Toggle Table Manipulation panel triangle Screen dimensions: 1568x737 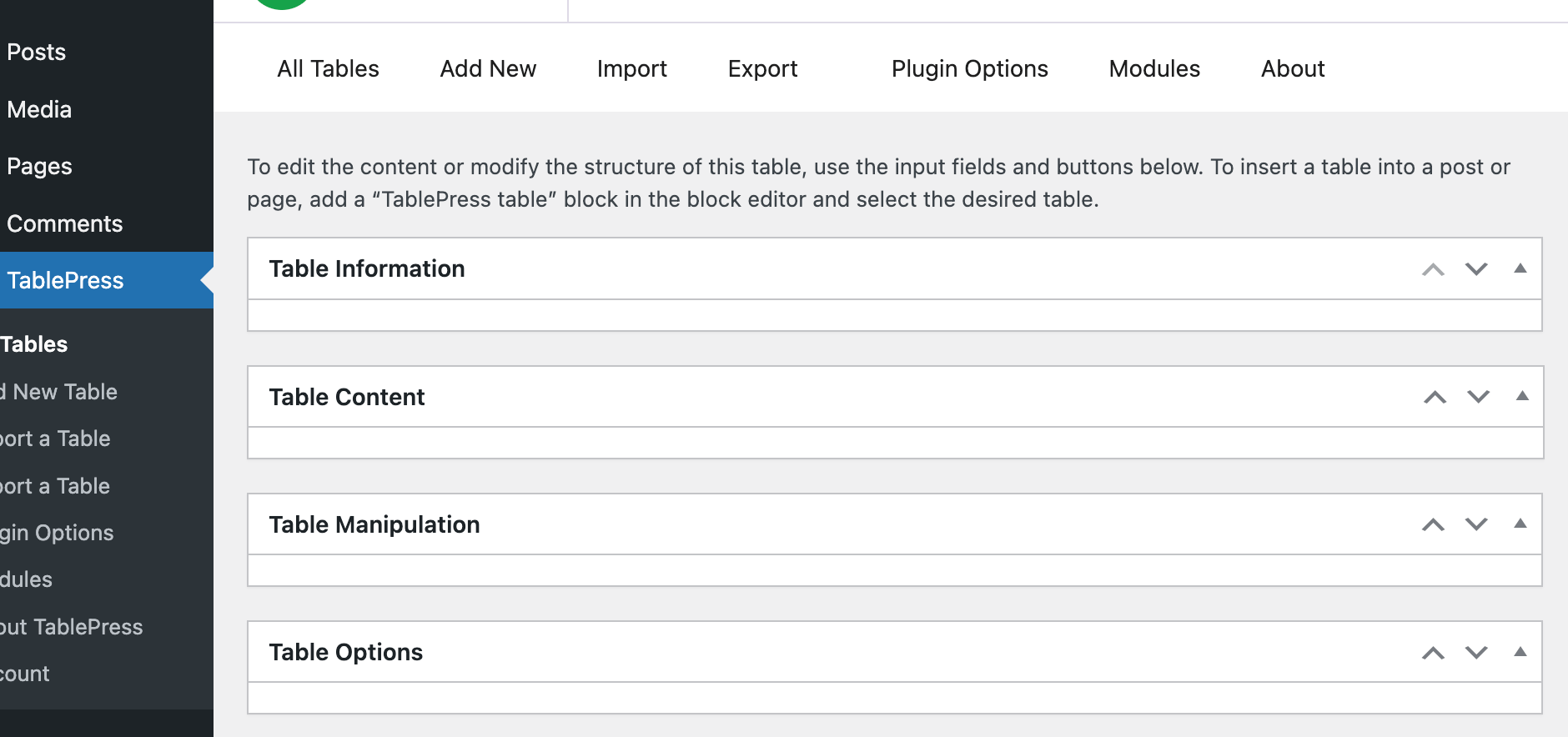[1520, 524]
